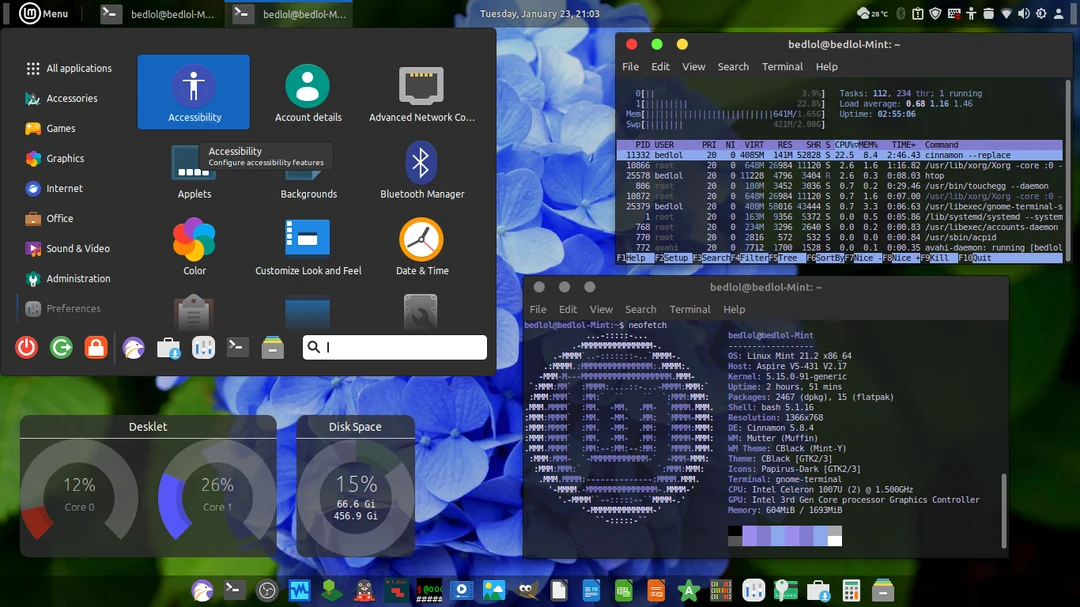Open the Terminal menu in the htop window
Screen dimensions: 1080x607
click(x=782, y=67)
